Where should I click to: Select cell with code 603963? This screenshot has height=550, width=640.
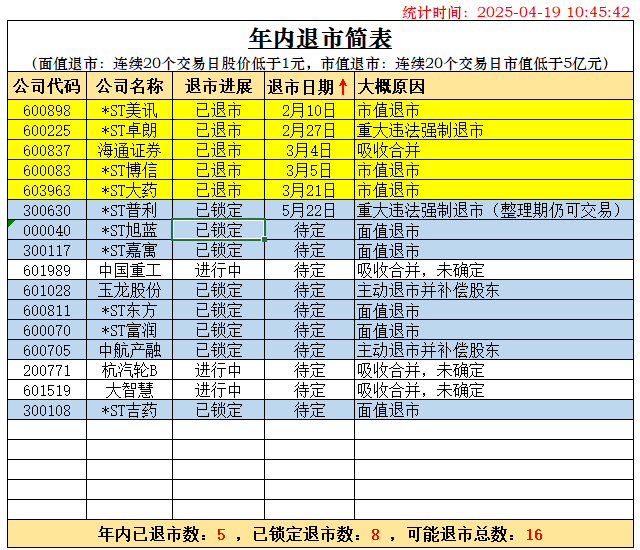point(47,190)
